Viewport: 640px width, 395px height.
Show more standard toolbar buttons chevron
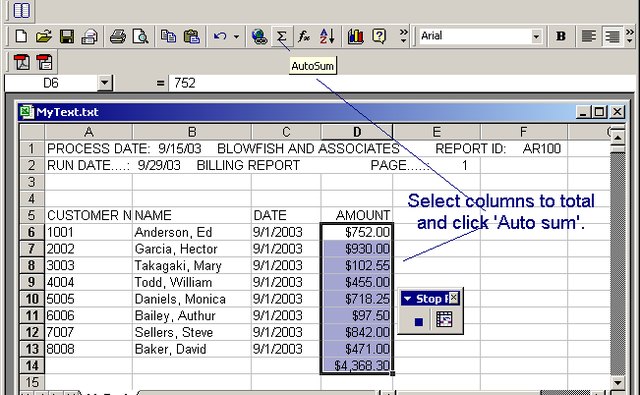tap(403, 37)
